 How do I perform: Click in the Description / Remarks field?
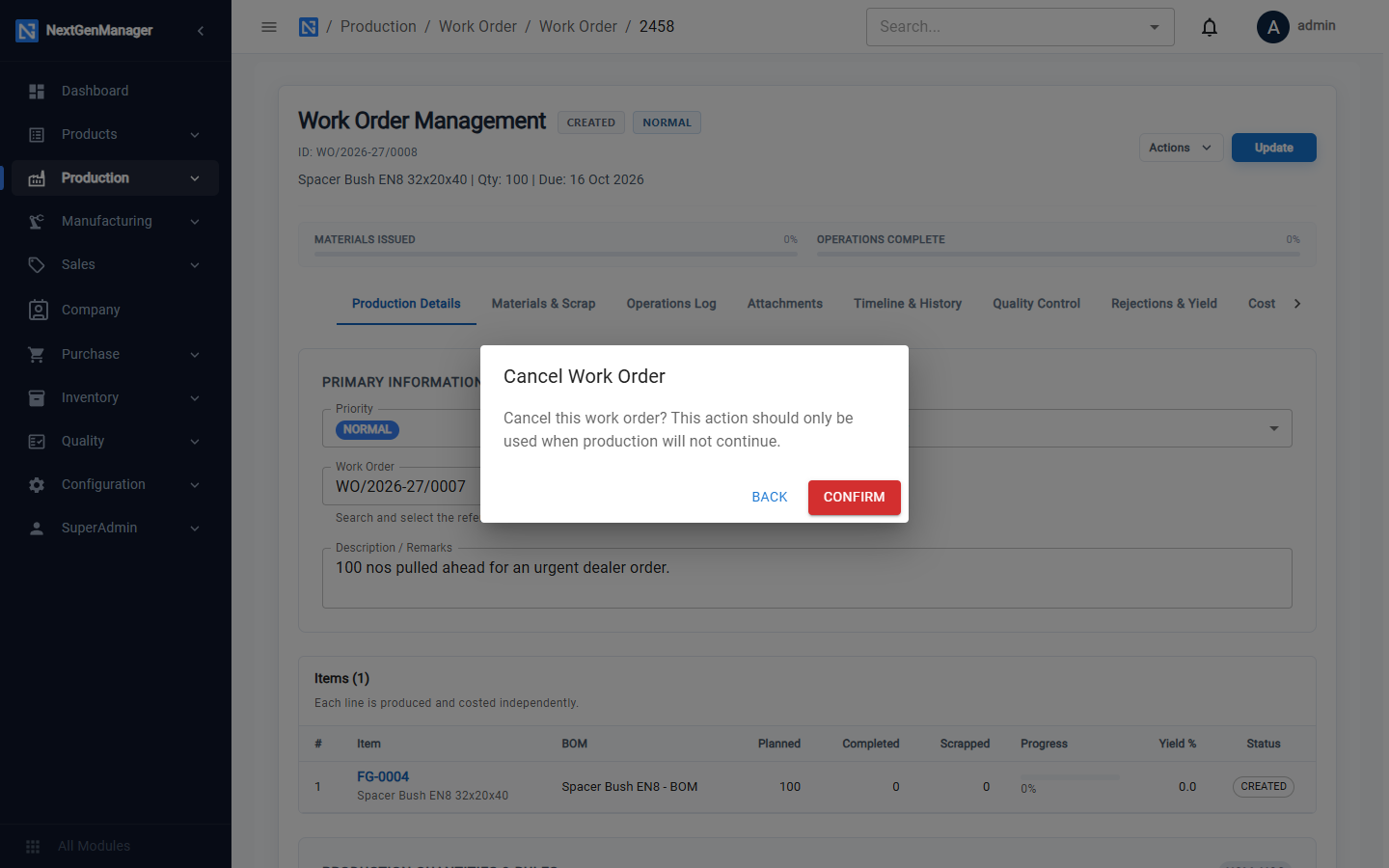[807, 579]
